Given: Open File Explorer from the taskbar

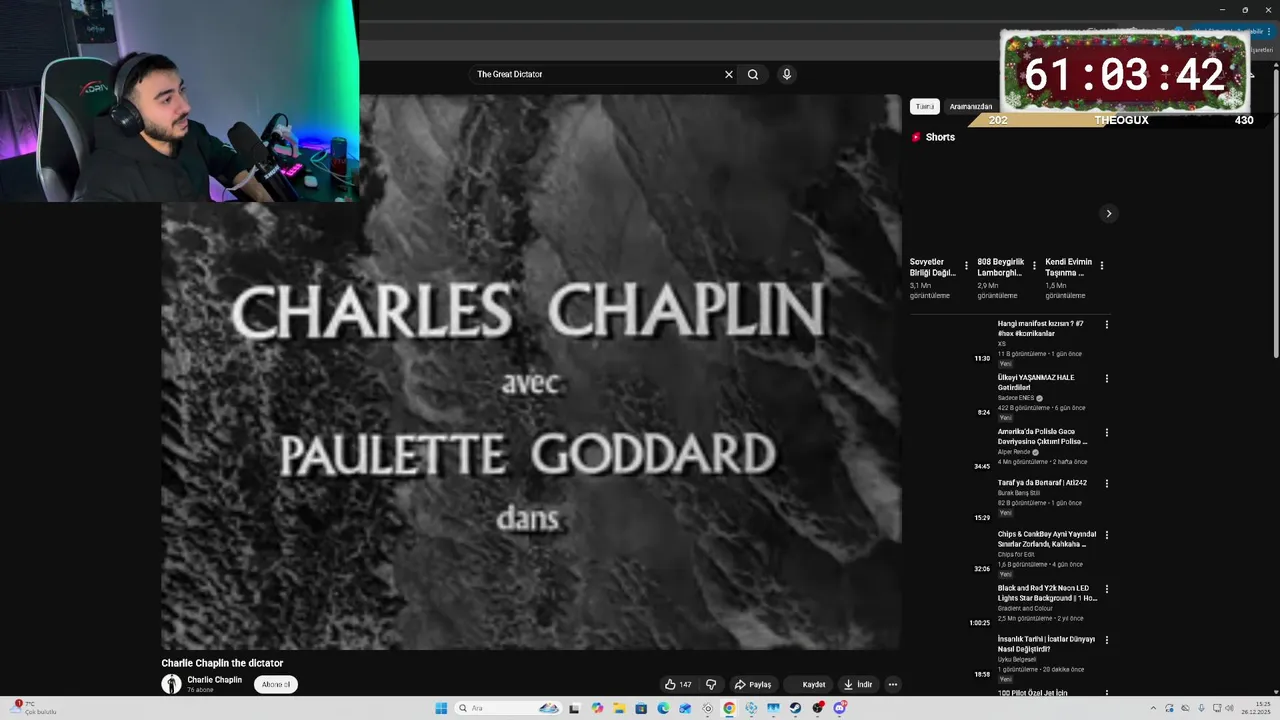Looking at the screenshot, I should [x=619, y=708].
